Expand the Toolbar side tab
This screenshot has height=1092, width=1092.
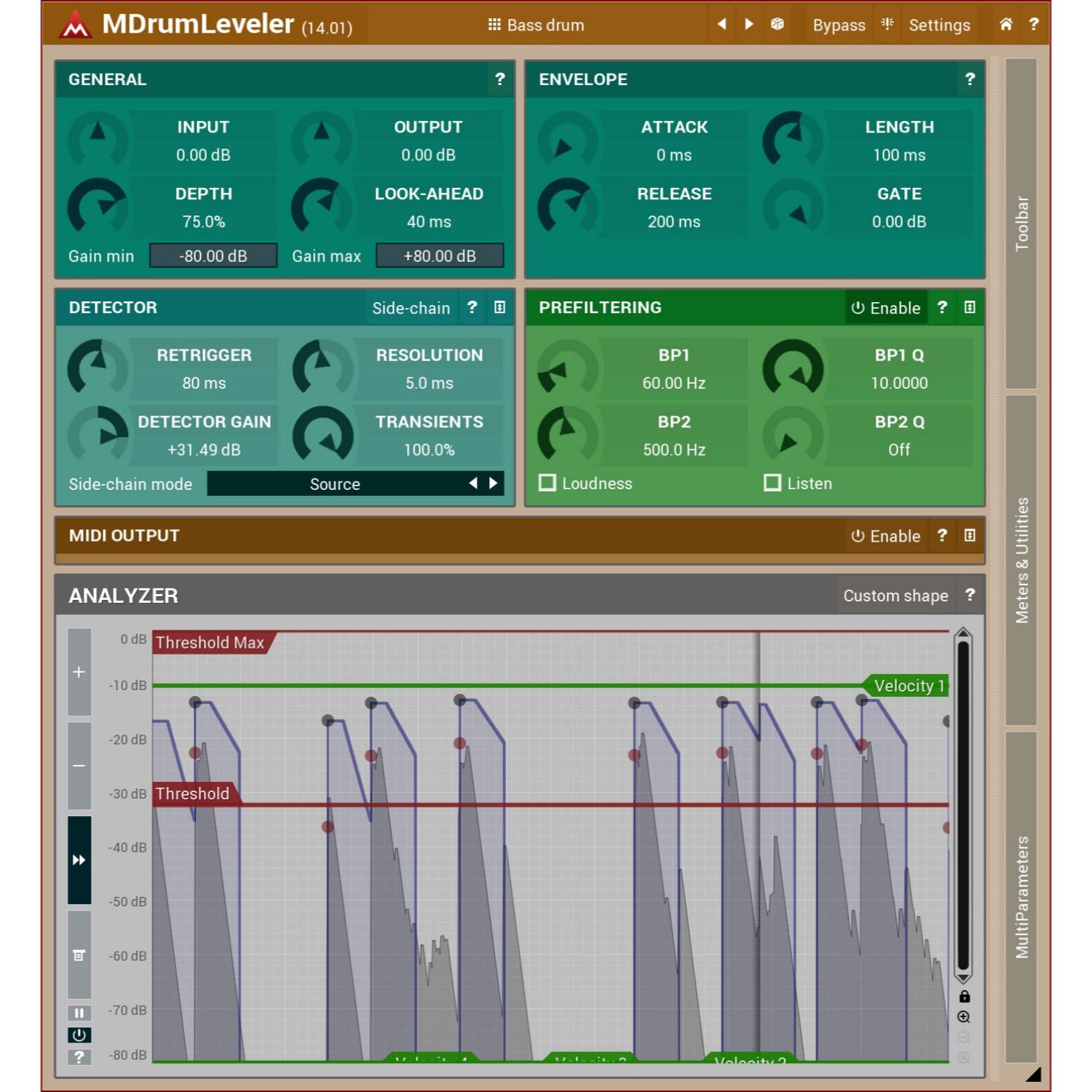click(1021, 223)
